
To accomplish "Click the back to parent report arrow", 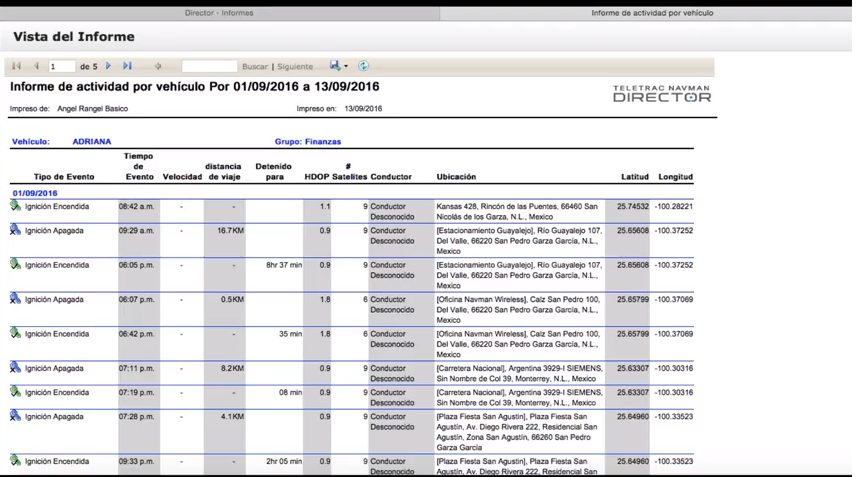I will tap(158, 66).
